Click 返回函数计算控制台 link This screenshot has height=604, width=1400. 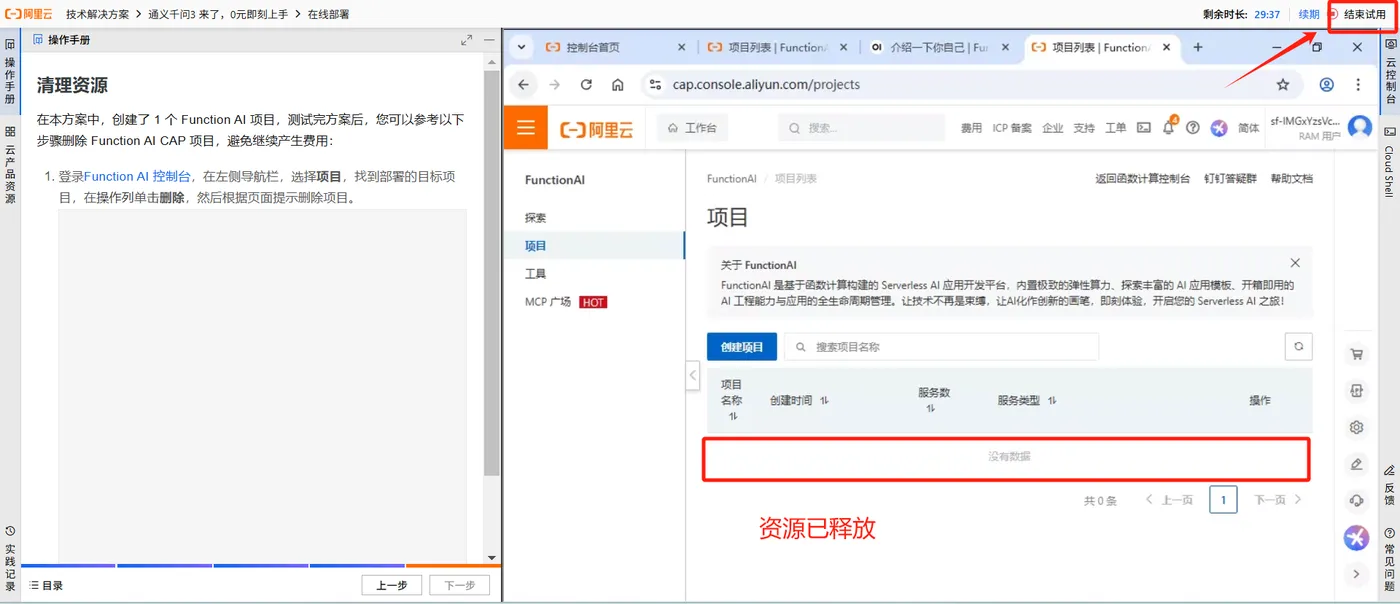click(1142, 178)
